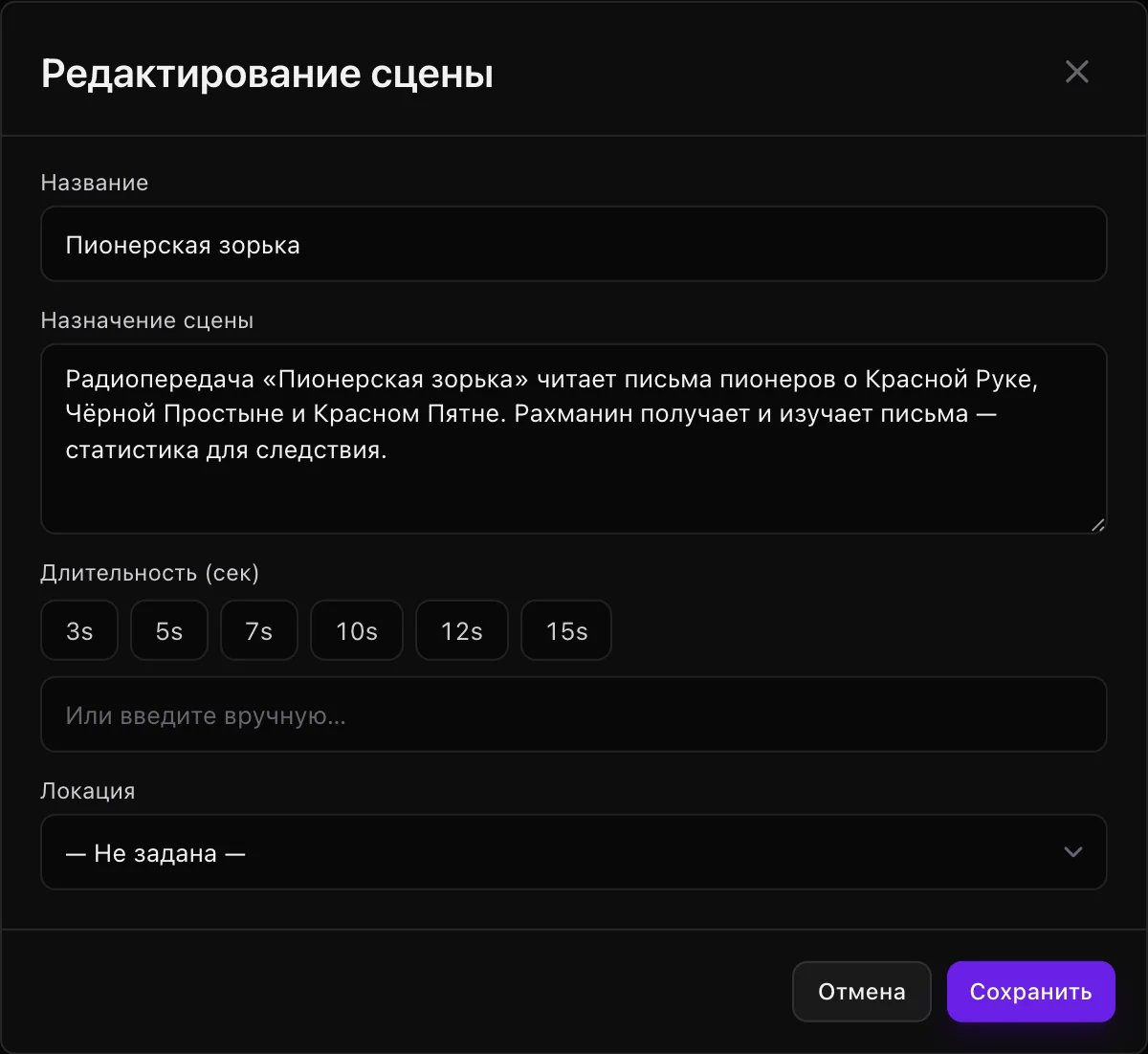Click the Название label

(95, 183)
